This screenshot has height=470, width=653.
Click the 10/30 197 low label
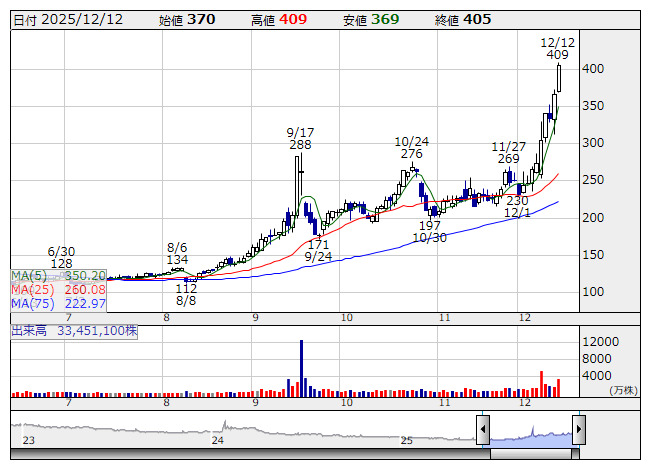429,232
